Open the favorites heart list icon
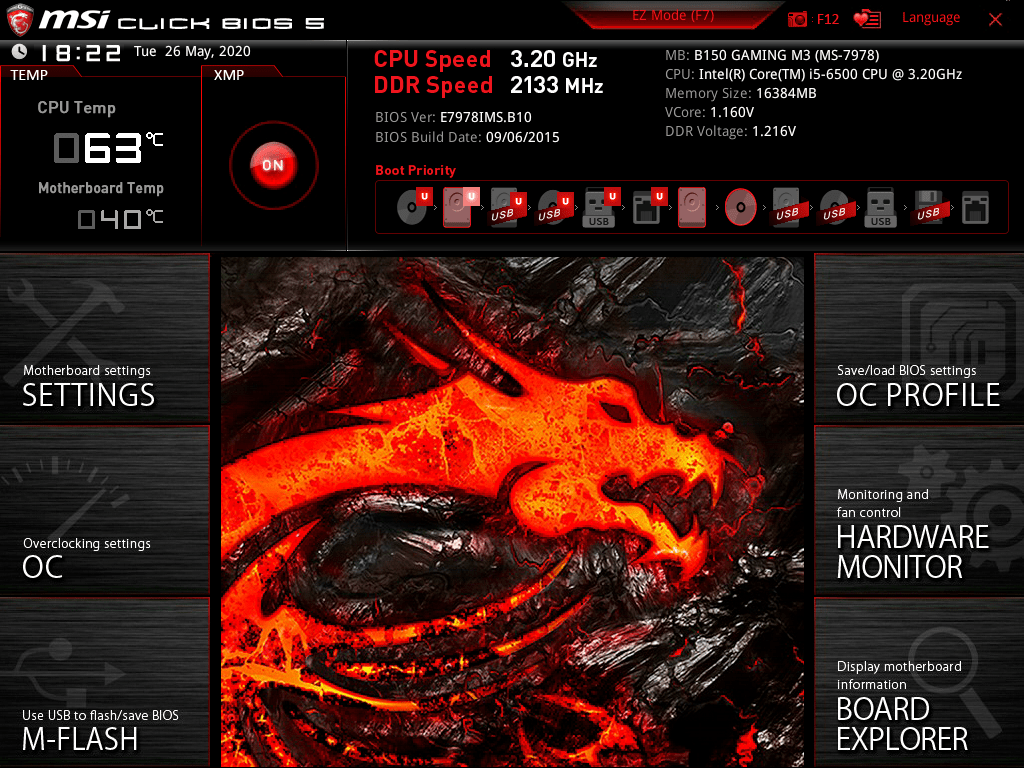The height and width of the screenshot is (768, 1024). (x=867, y=19)
